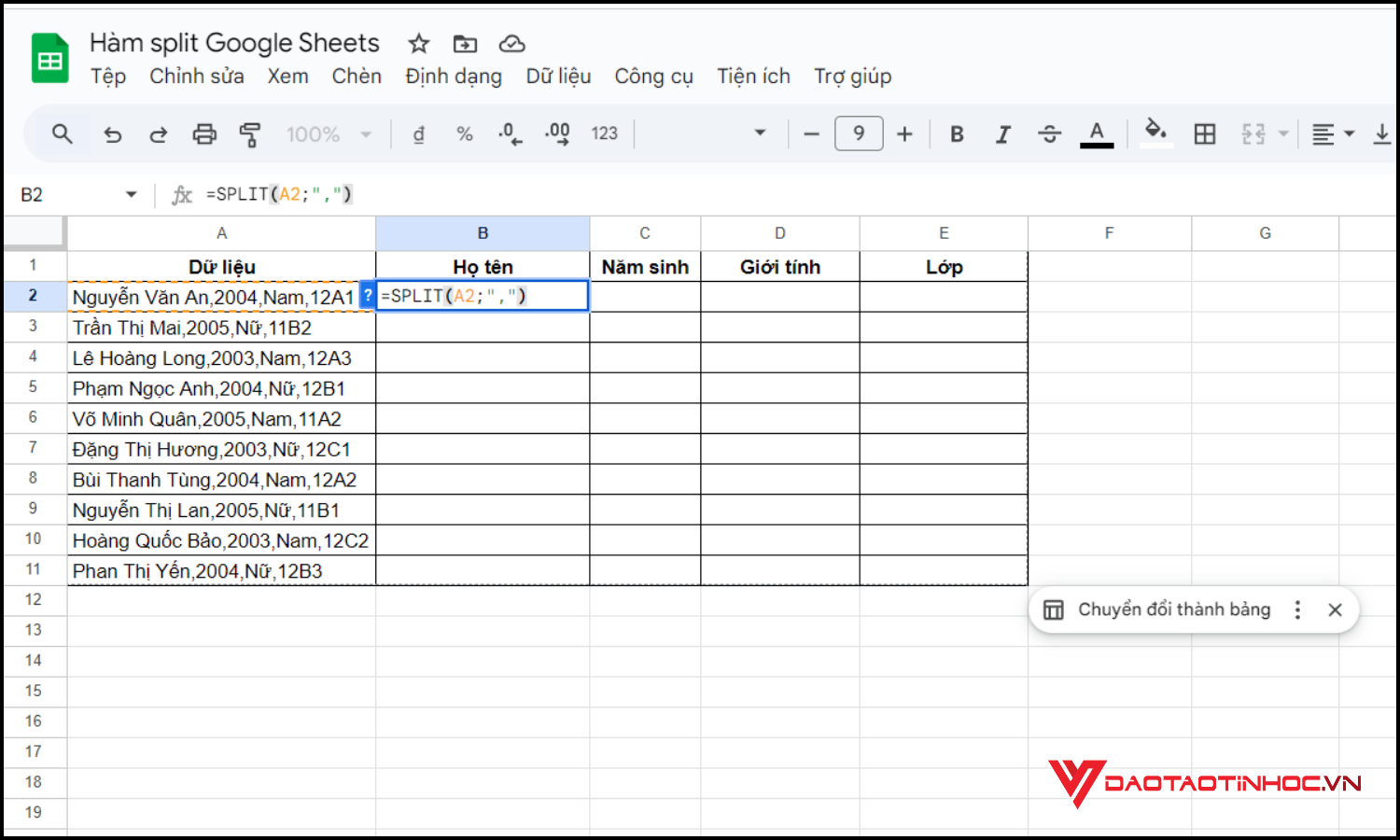Apply currency format đ icon
The image size is (1400, 840).
(419, 134)
